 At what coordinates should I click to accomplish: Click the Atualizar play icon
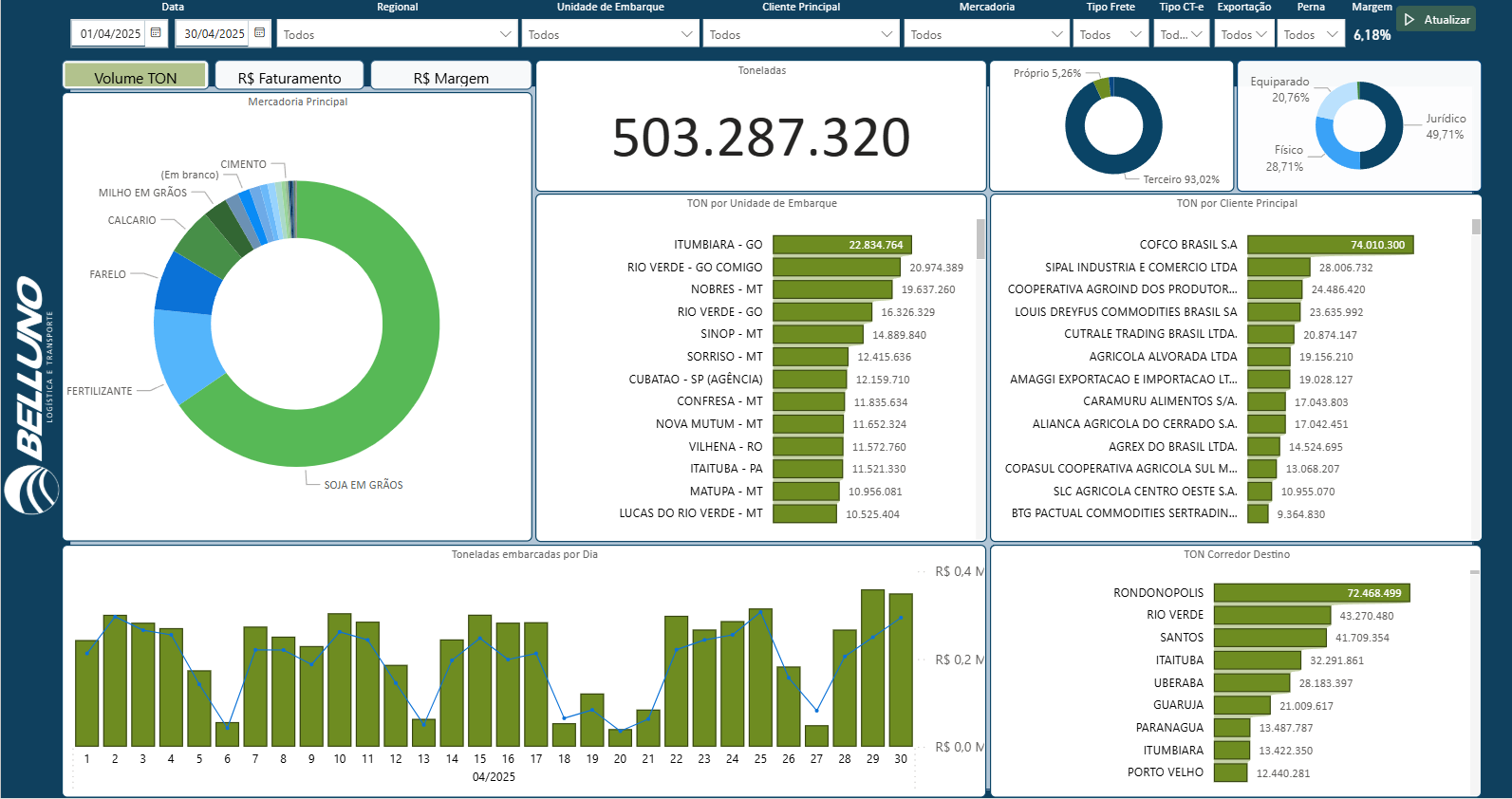(1409, 20)
